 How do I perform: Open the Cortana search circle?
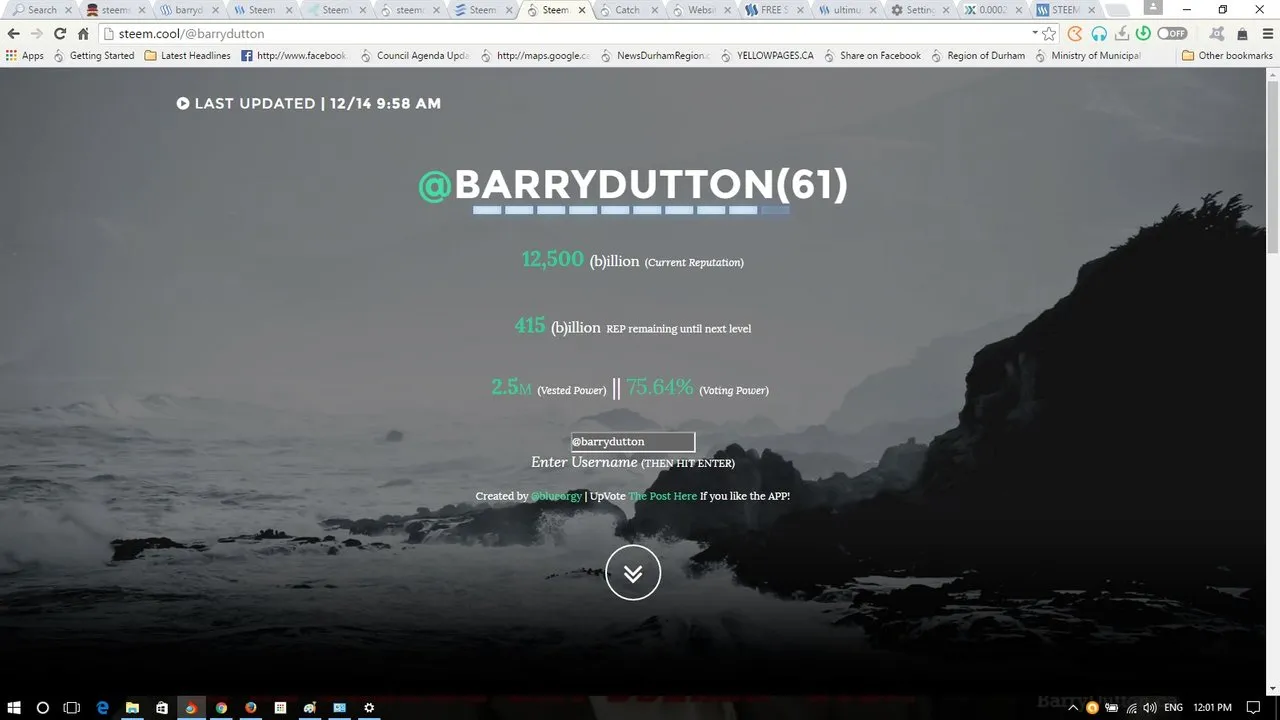point(43,707)
